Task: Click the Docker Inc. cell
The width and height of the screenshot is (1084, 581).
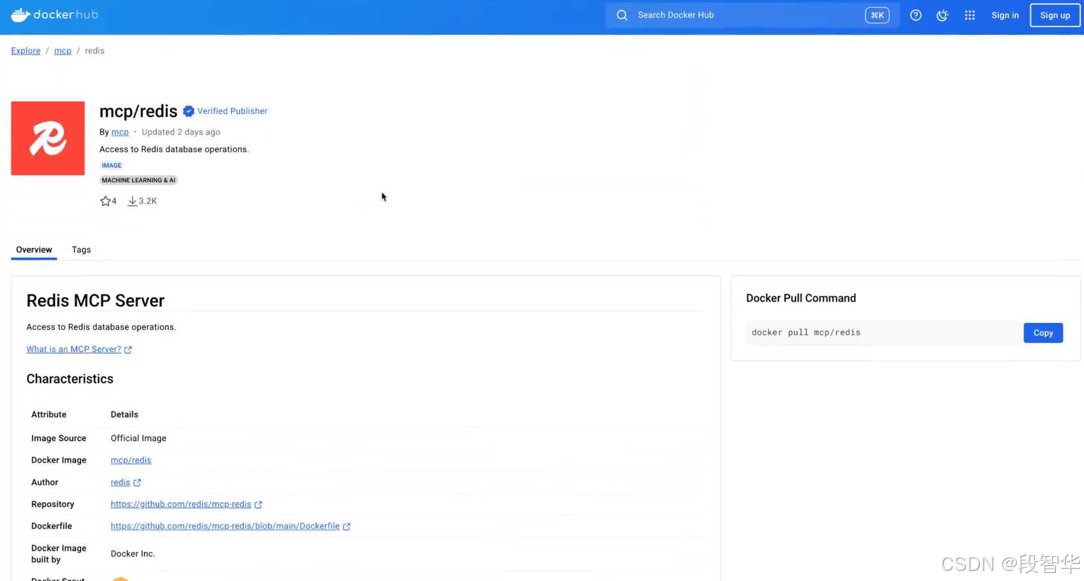Action: point(133,554)
